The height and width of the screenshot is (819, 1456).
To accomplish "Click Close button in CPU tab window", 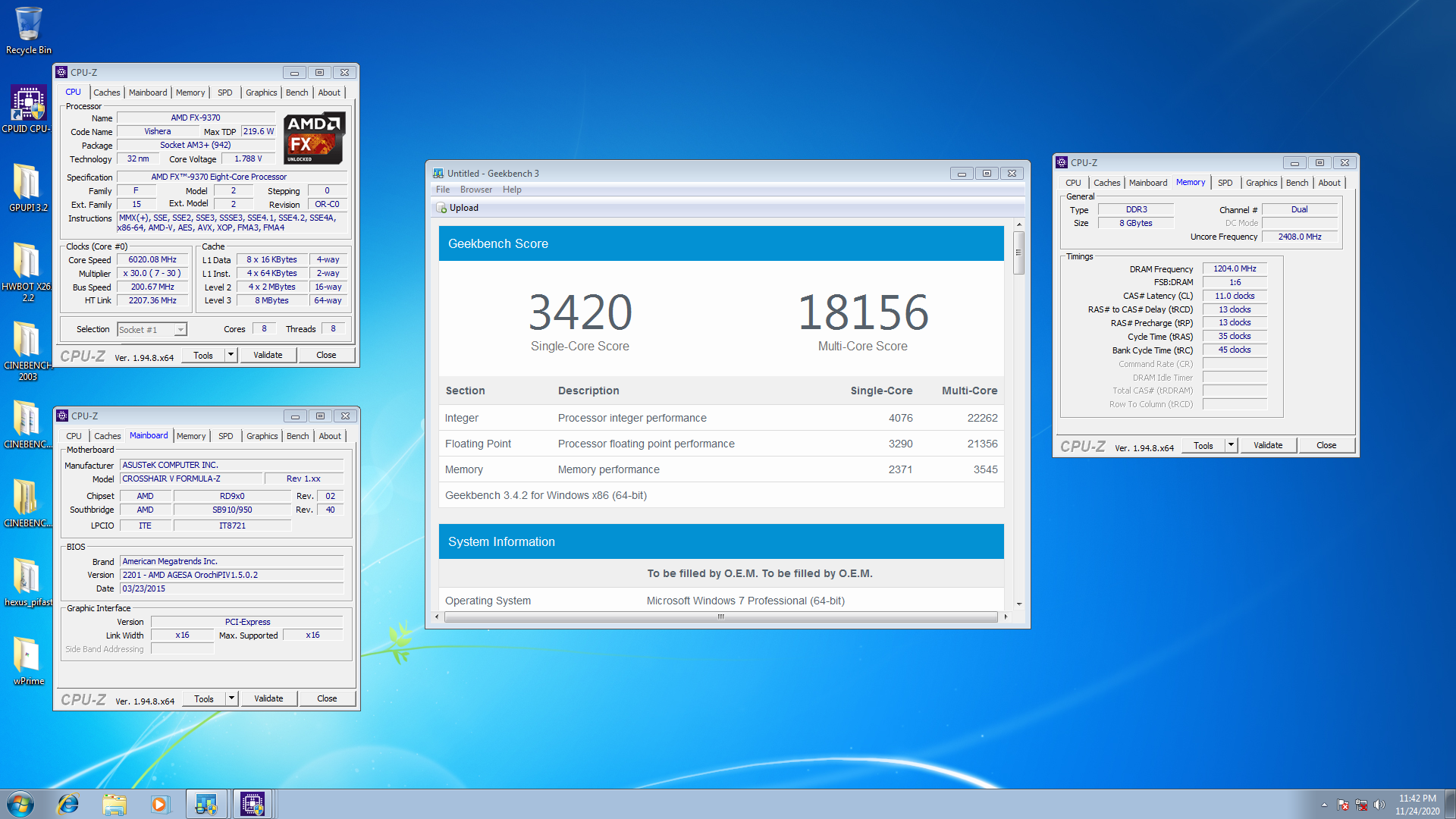I will (326, 355).
